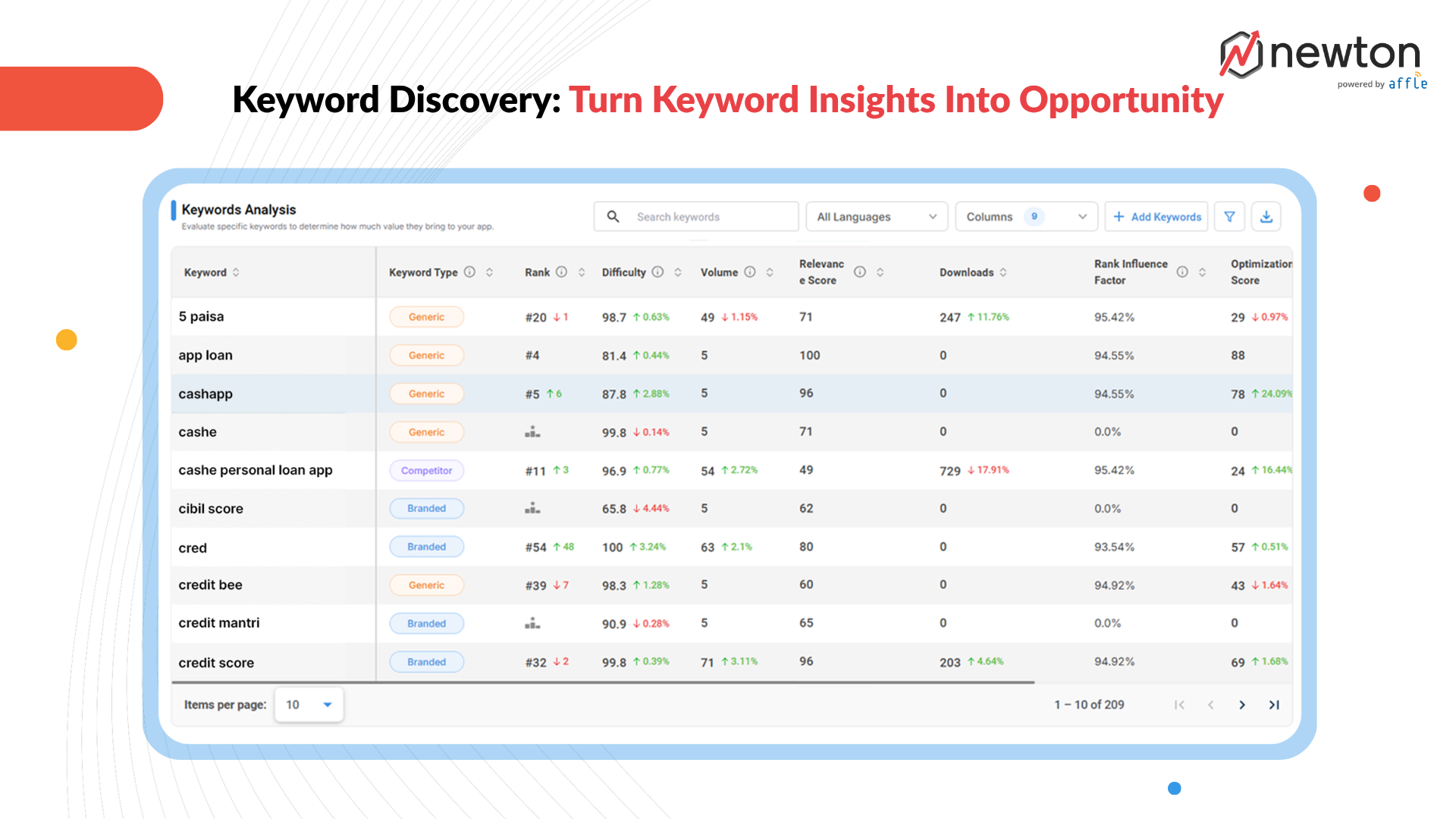
Task: Click the download export icon
Action: [x=1266, y=217]
